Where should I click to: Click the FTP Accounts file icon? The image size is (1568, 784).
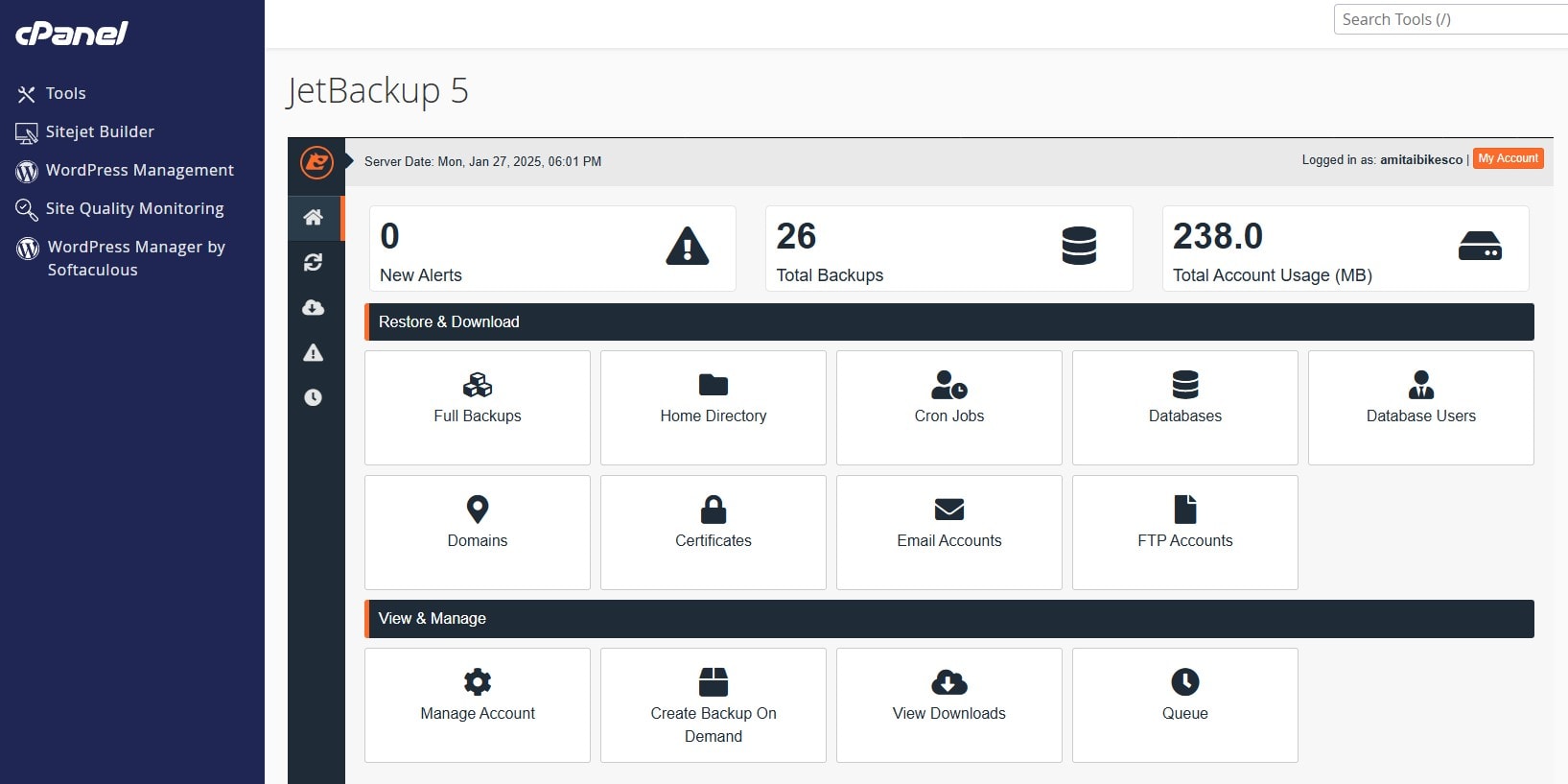(1185, 510)
